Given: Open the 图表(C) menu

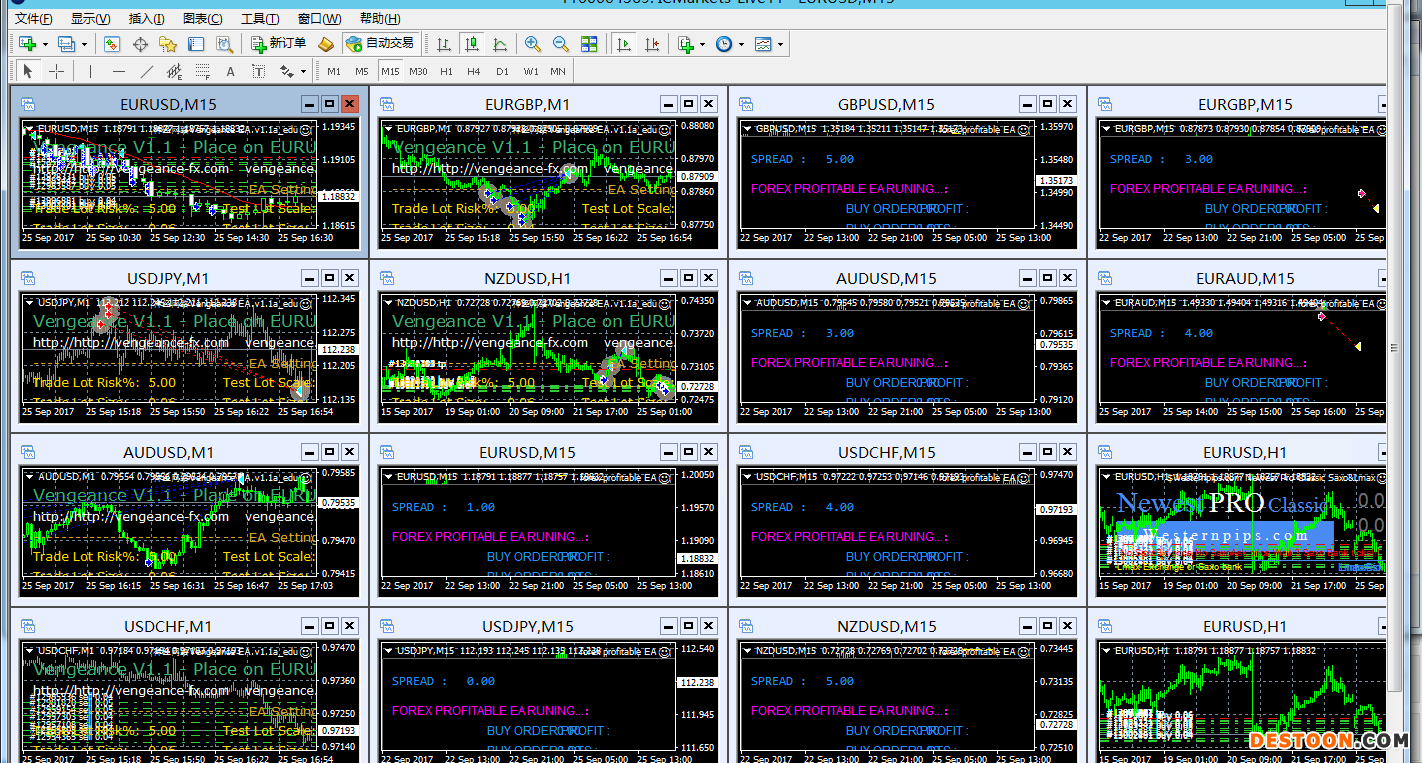Looking at the screenshot, I should [203, 19].
